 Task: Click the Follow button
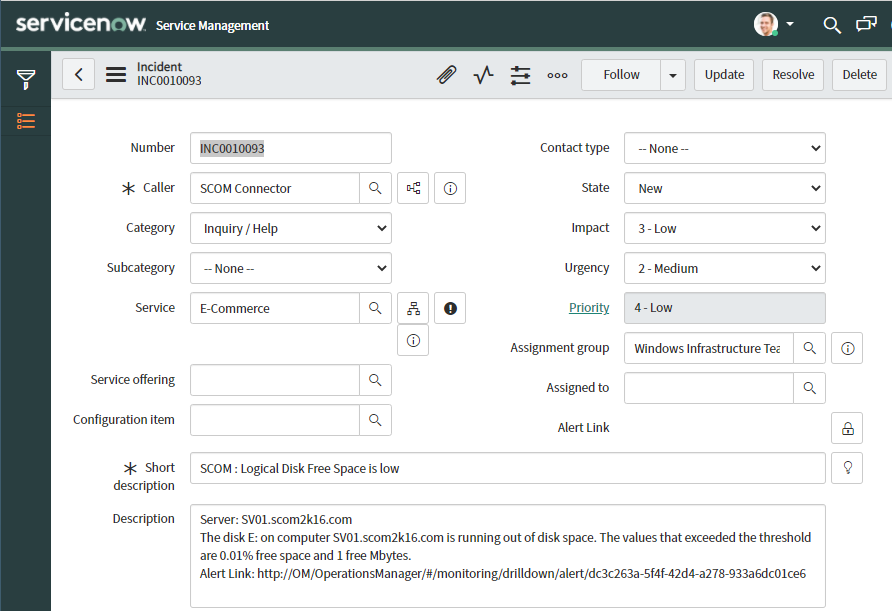point(621,75)
